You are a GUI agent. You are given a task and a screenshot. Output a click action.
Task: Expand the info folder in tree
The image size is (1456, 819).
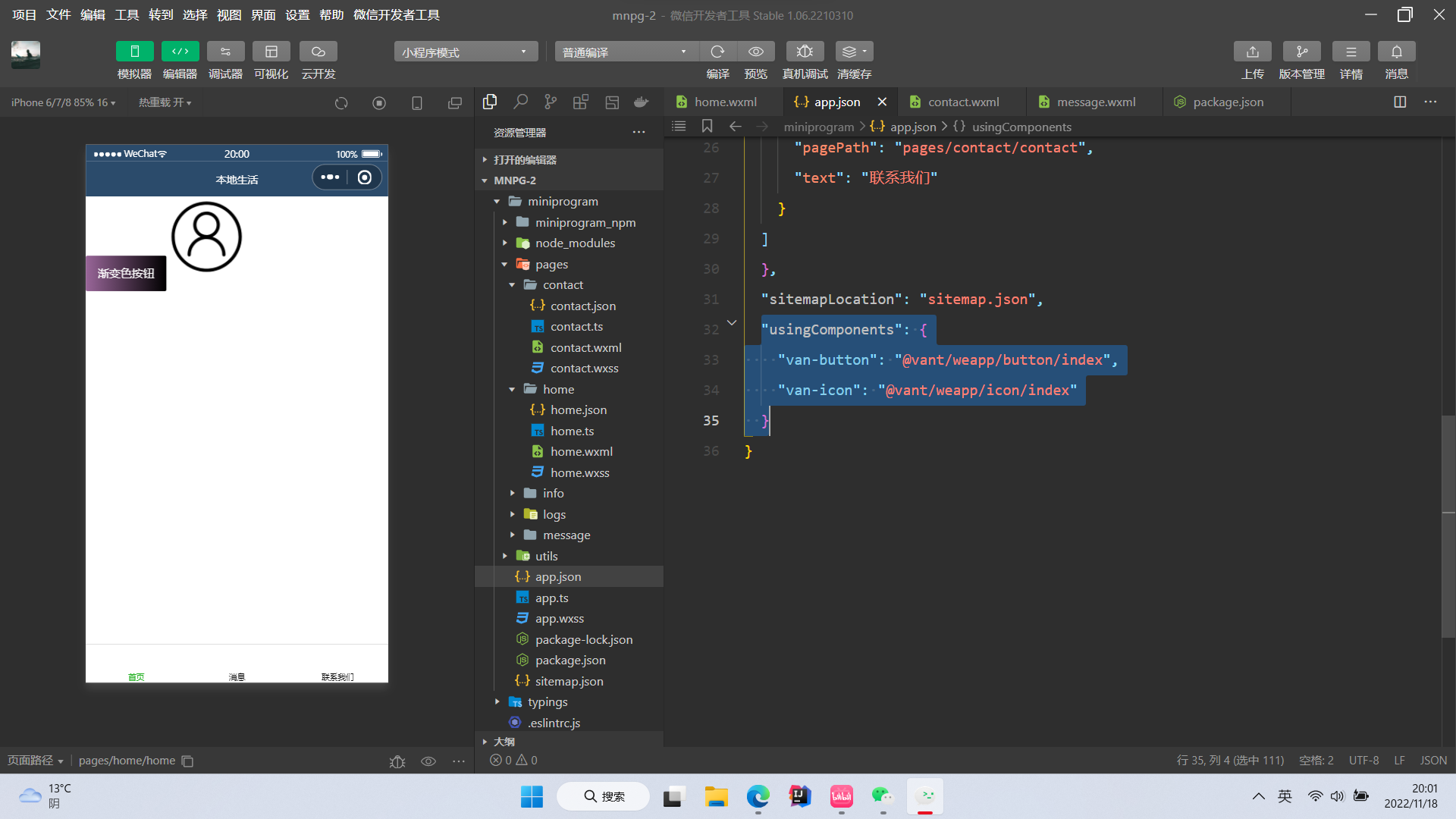553,494
